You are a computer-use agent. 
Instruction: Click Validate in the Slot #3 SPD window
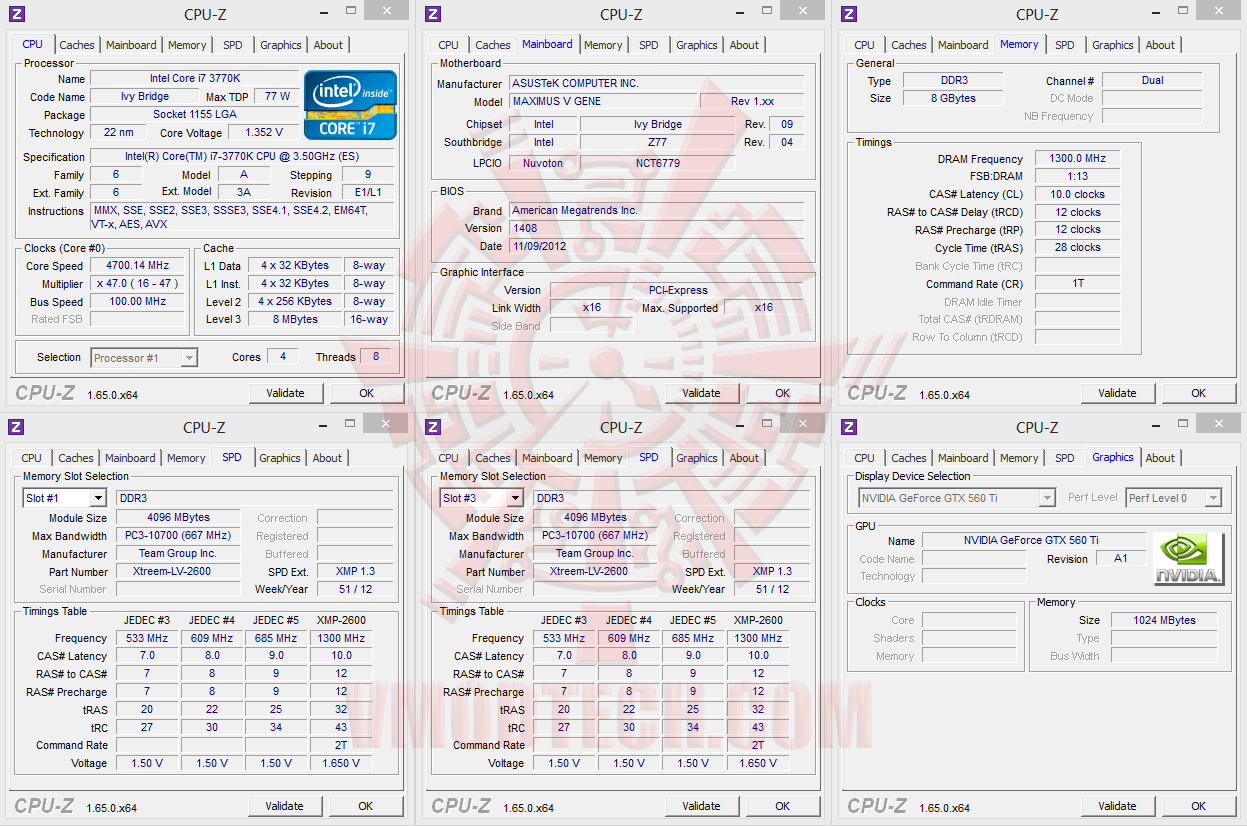(x=701, y=806)
